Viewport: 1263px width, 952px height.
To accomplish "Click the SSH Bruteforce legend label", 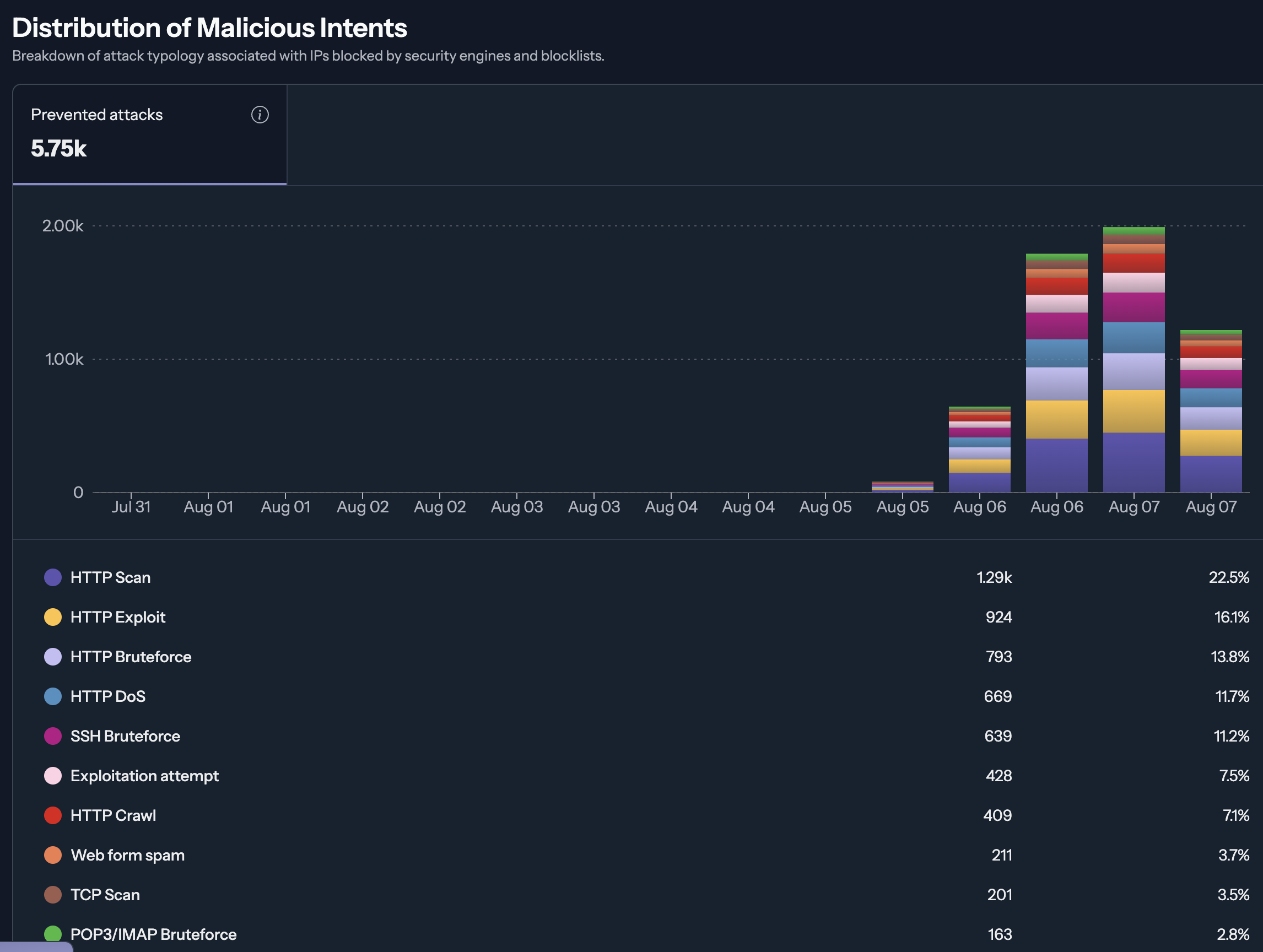I will click(125, 735).
